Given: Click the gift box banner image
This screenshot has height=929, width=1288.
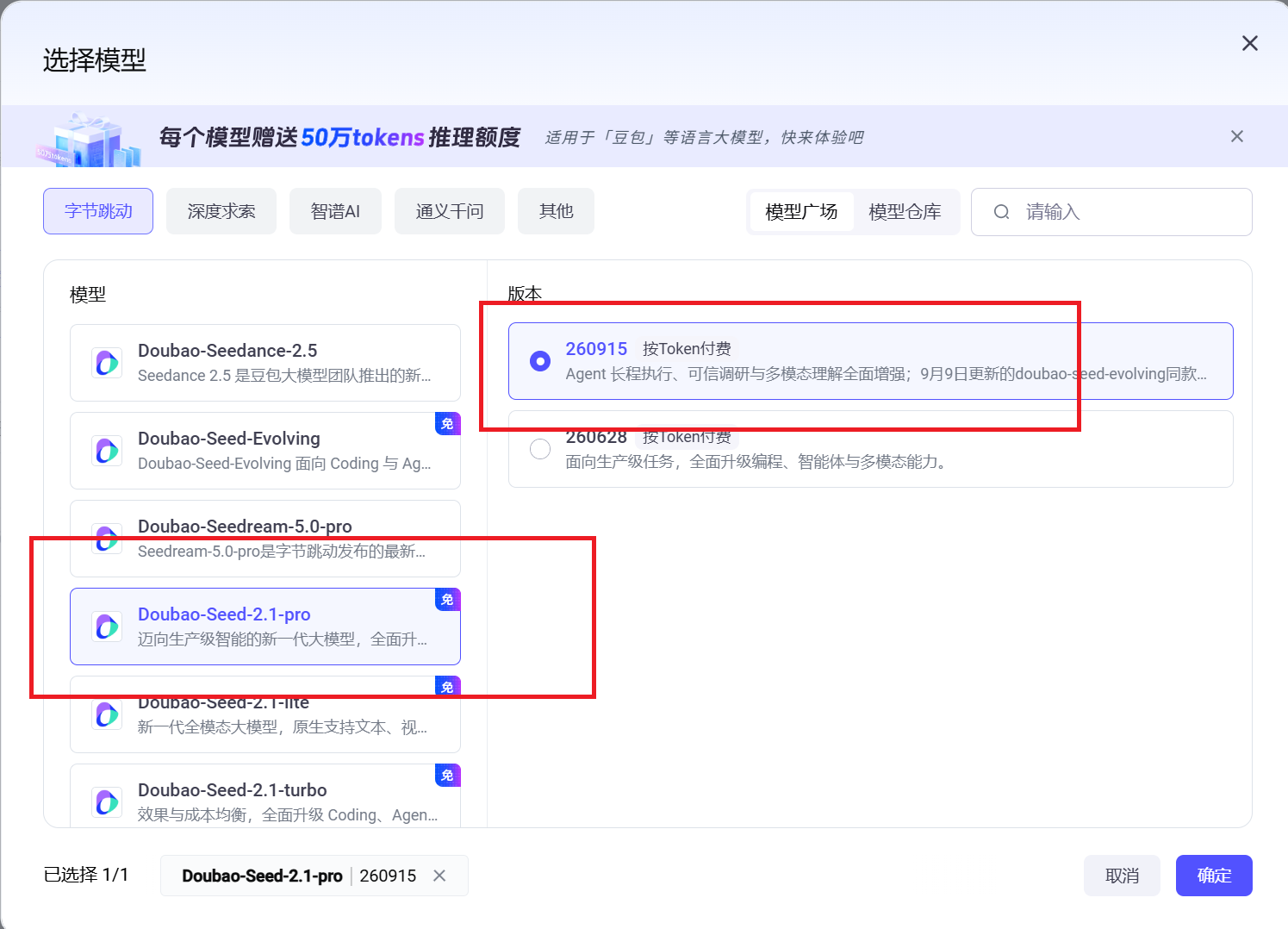Looking at the screenshot, I should click(x=90, y=140).
